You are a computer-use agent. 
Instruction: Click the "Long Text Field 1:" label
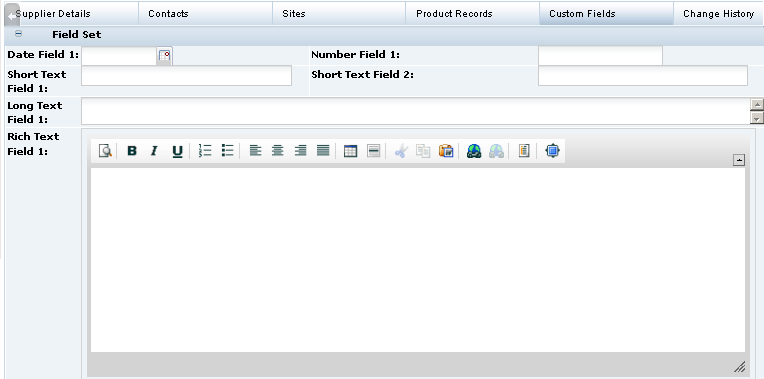point(35,112)
